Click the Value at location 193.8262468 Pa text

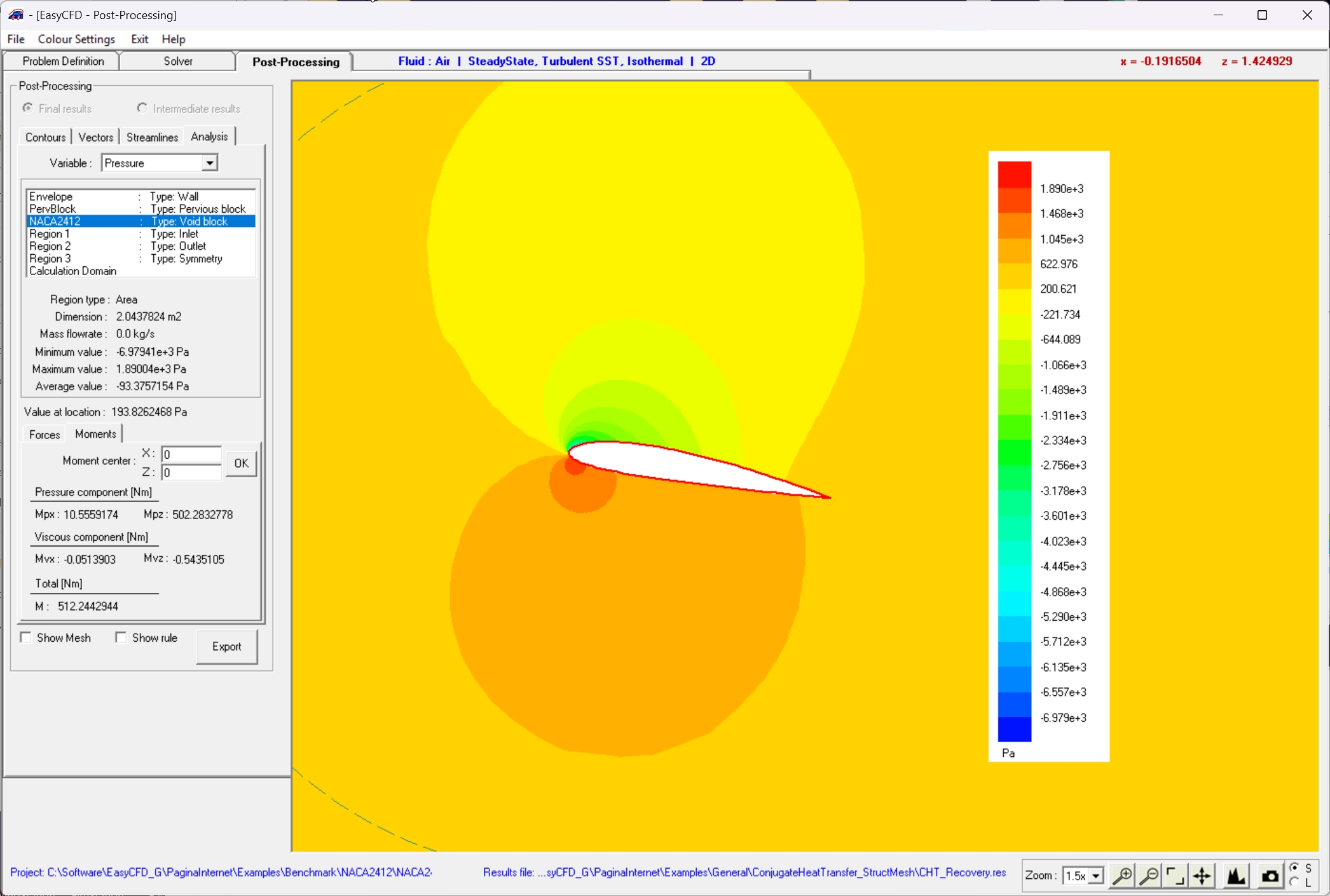click(106, 412)
